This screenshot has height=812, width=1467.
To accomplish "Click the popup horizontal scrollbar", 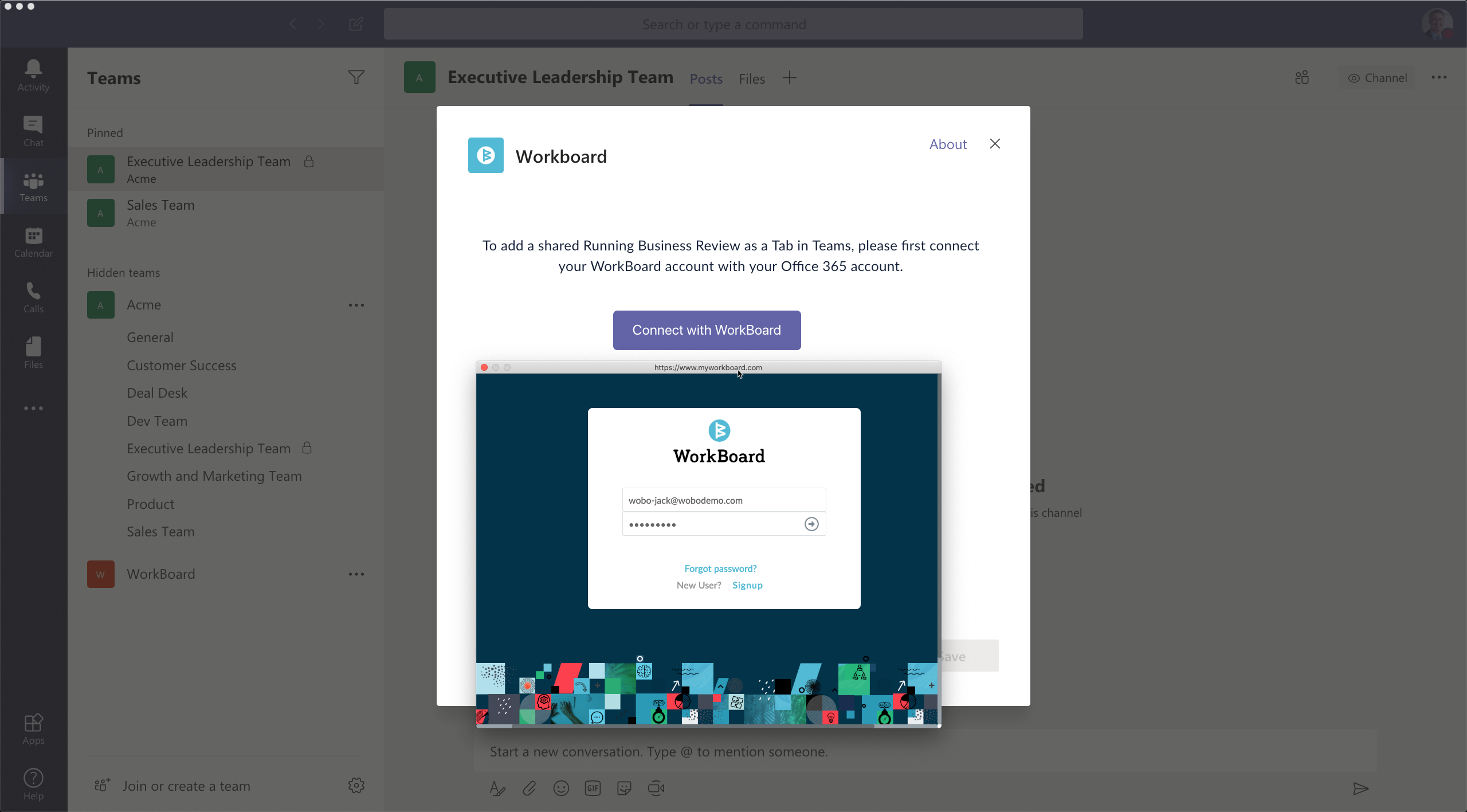I will [x=693, y=726].
